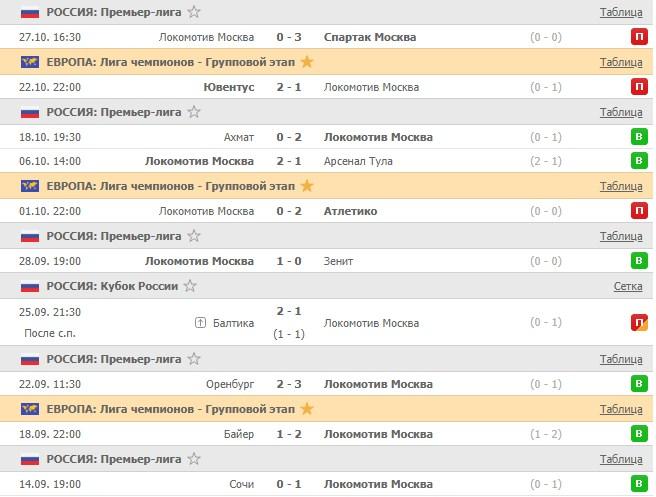Click loss badge for Atletico match

639,211
